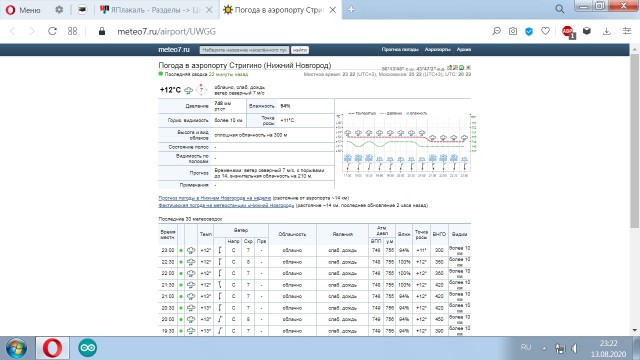Click the Облачность column header
The height and width of the screenshot is (360, 640).
coord(292,234)
